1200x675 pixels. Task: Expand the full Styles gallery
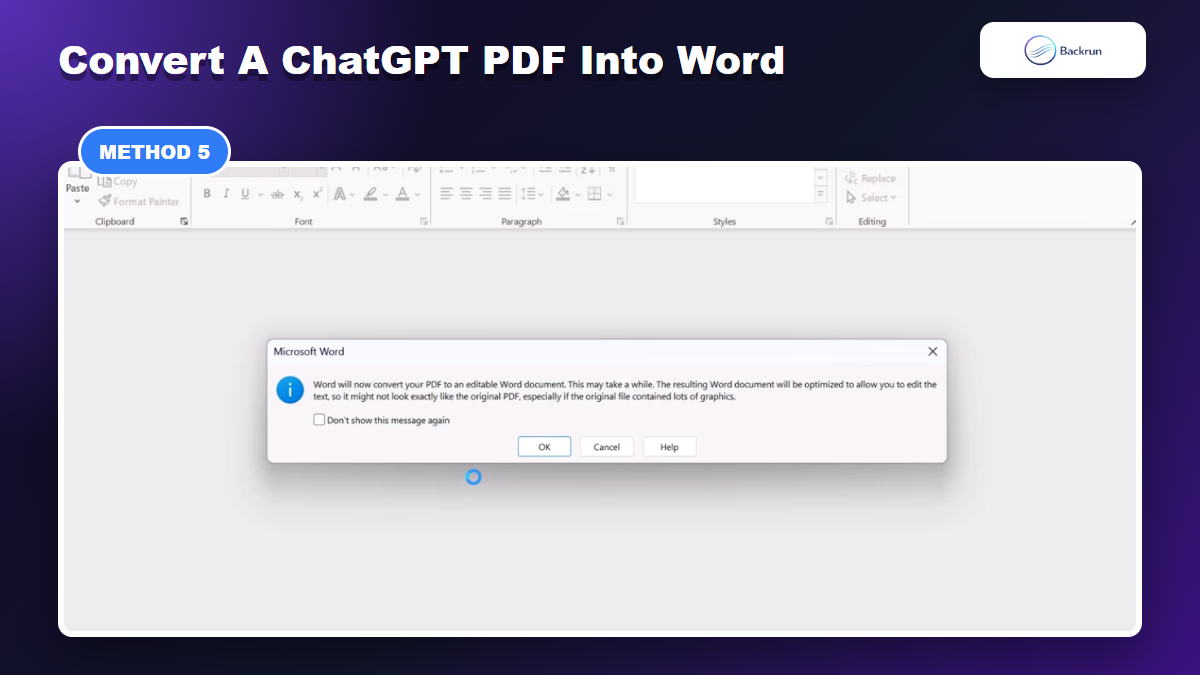821,193
